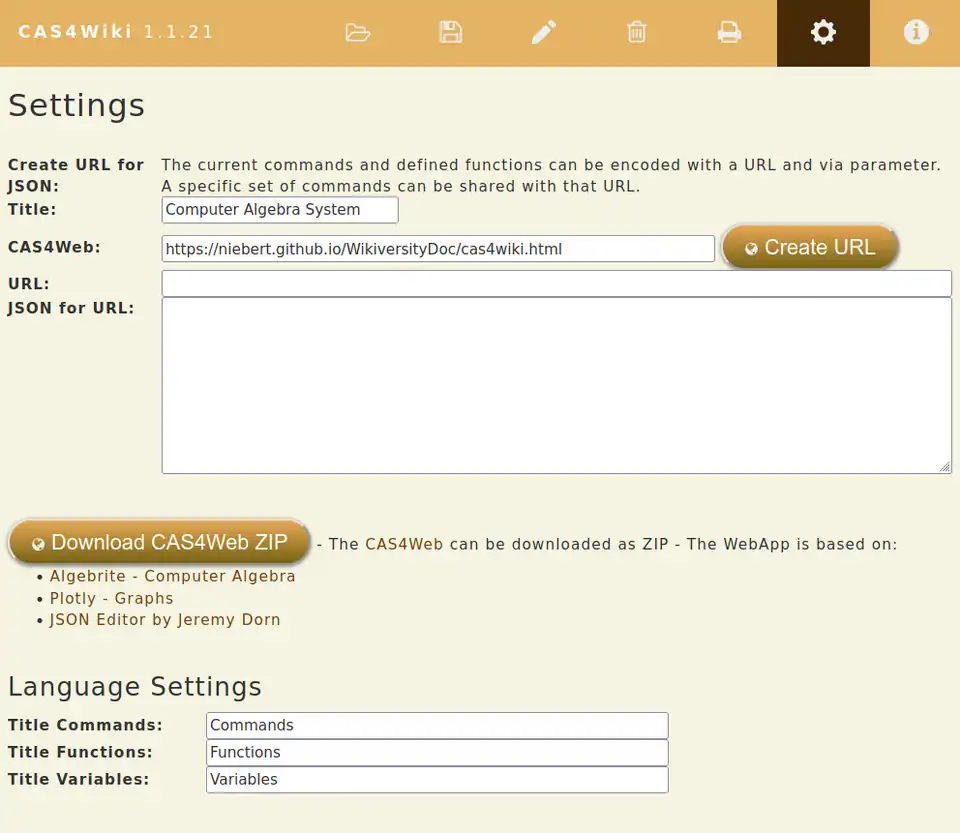The height and width of the screenshot is (833, 960).
Task: Click inside the CAS4Web address field
Action: coord(437,248)
